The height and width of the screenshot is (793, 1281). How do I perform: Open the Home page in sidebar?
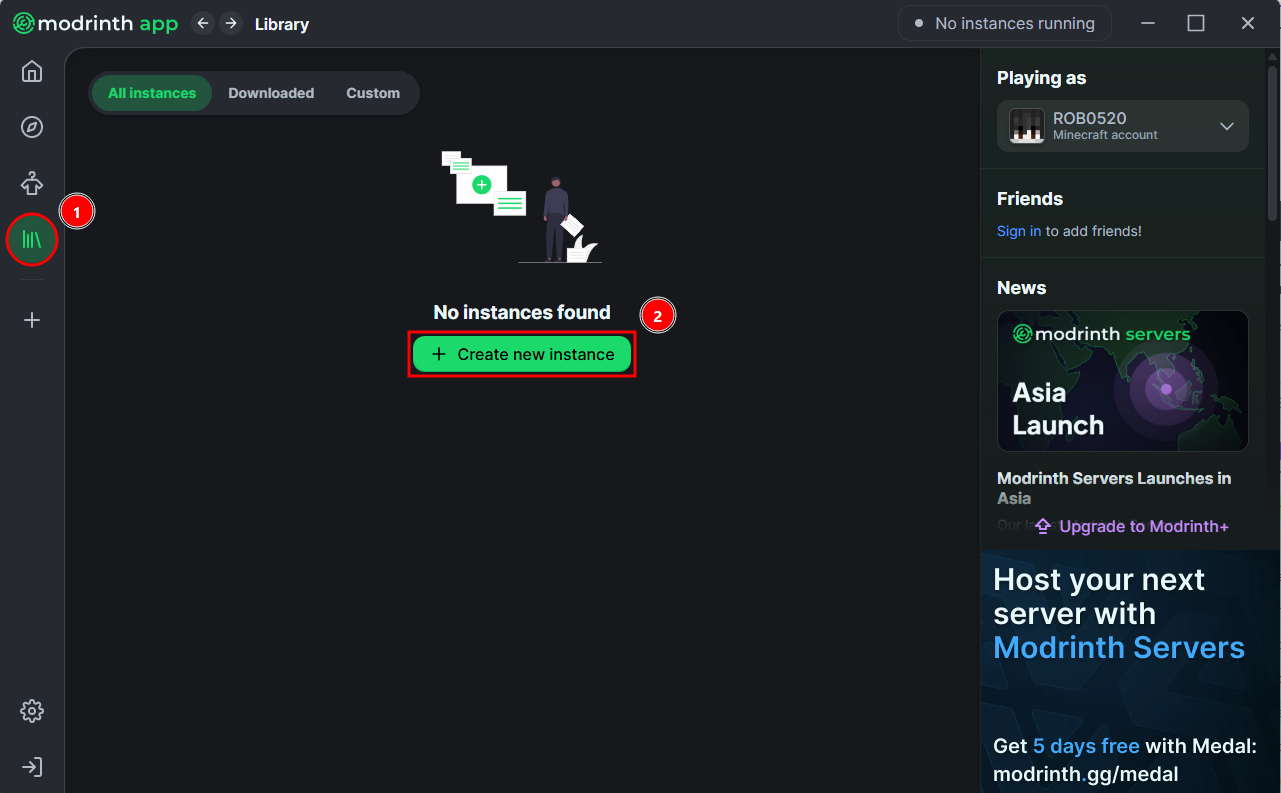coord(32,71)
